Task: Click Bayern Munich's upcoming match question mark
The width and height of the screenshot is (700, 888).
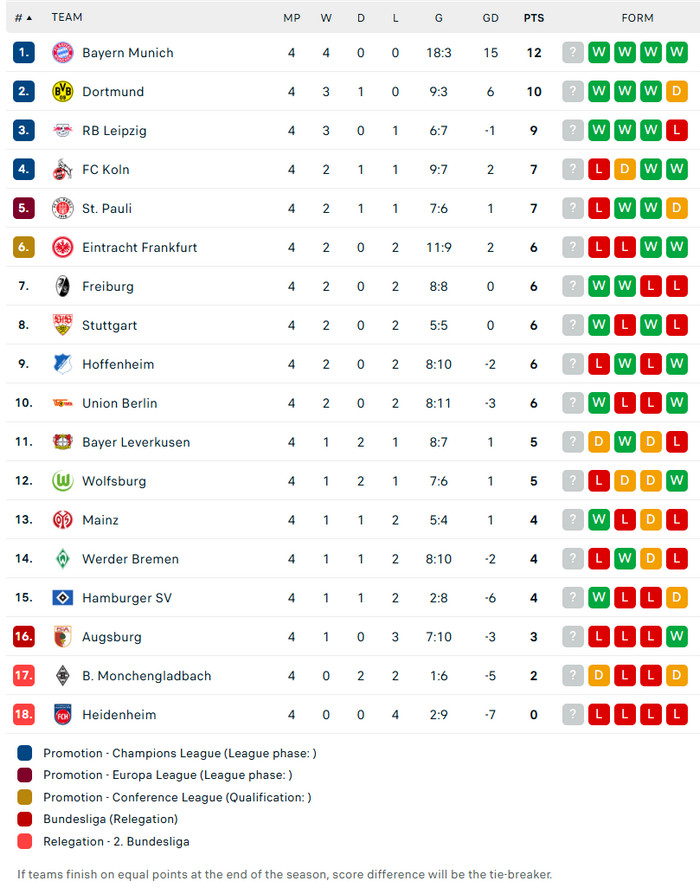Action: coord(573,53)
